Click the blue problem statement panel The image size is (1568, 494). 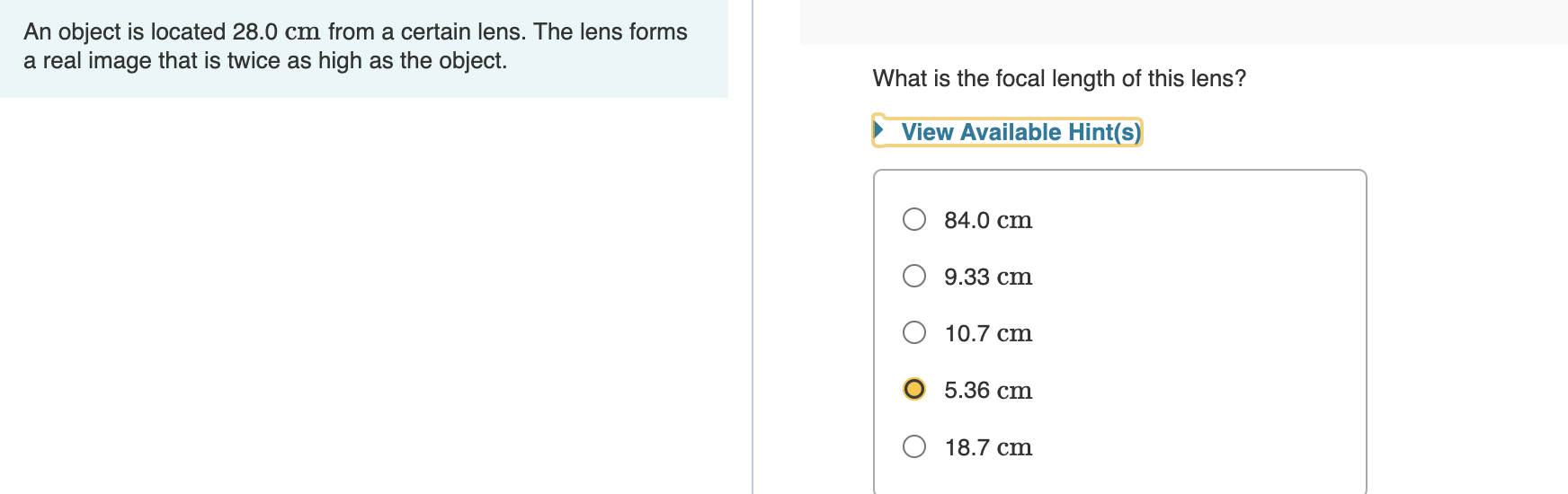(x=364, y=49)
